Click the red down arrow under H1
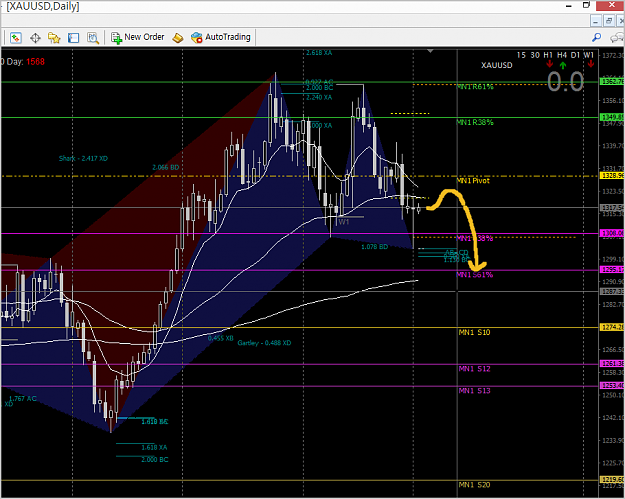 point(550,64)
